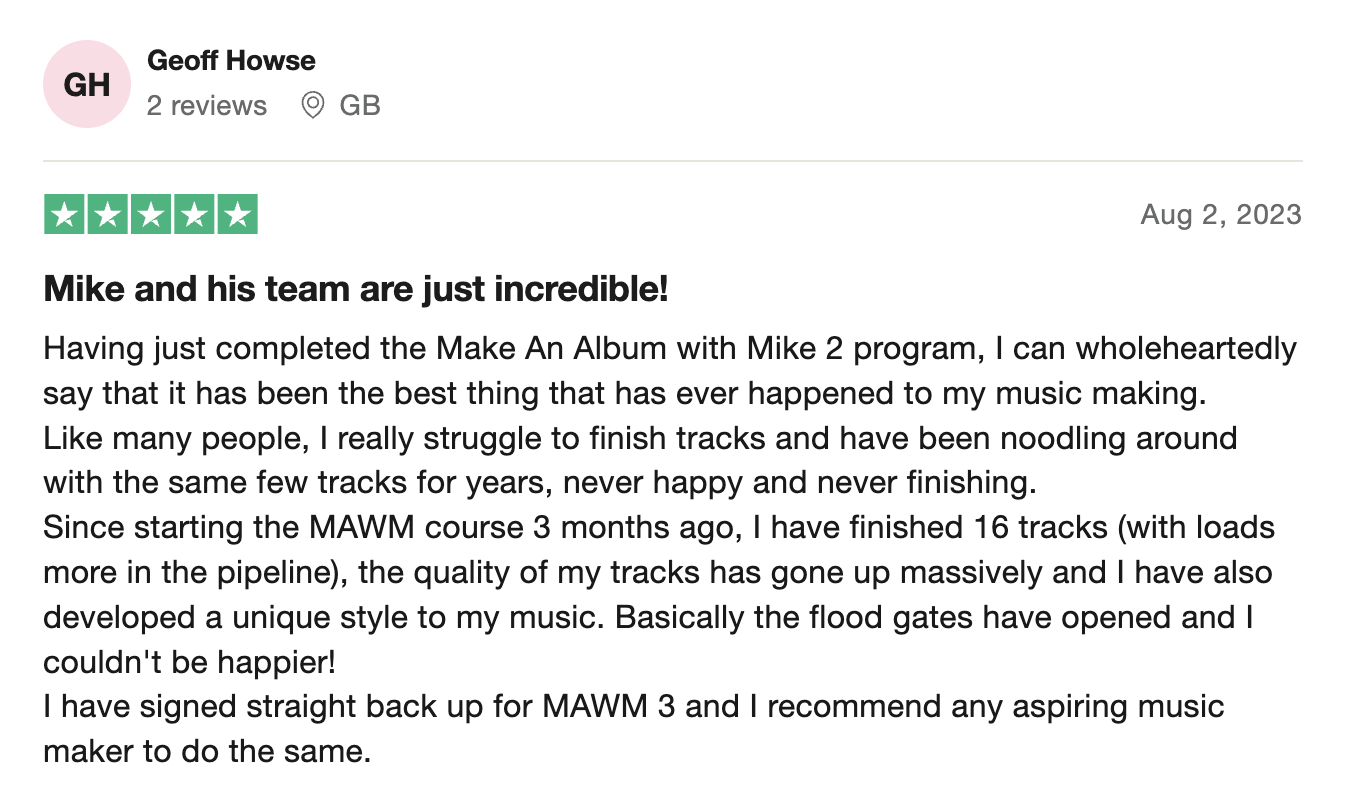Click the "maker to do the same." line
The width and height of the screenshot is (1346, 798).
click(207, 751)
